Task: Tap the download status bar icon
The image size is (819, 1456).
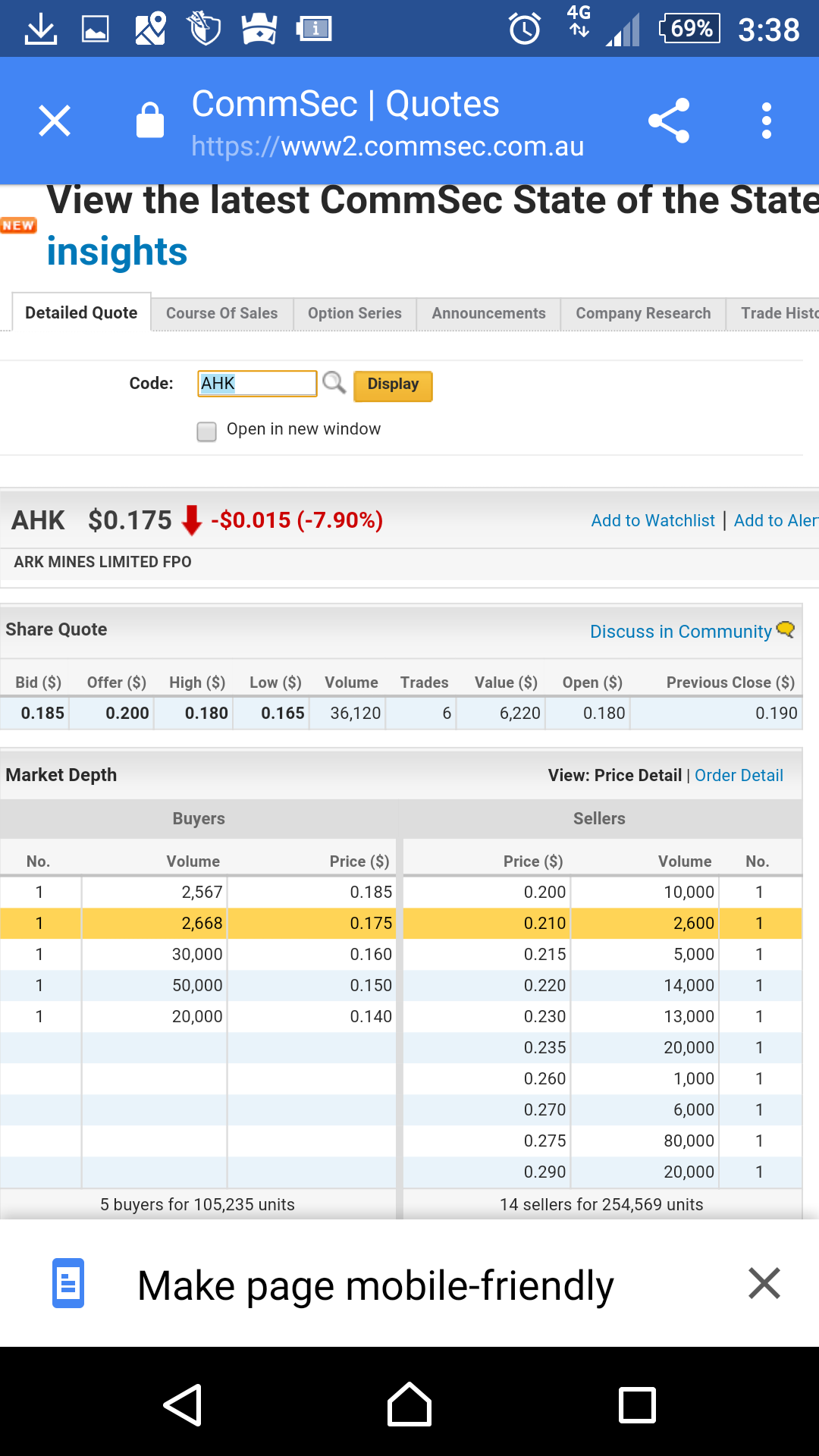Action: [41, 29]
